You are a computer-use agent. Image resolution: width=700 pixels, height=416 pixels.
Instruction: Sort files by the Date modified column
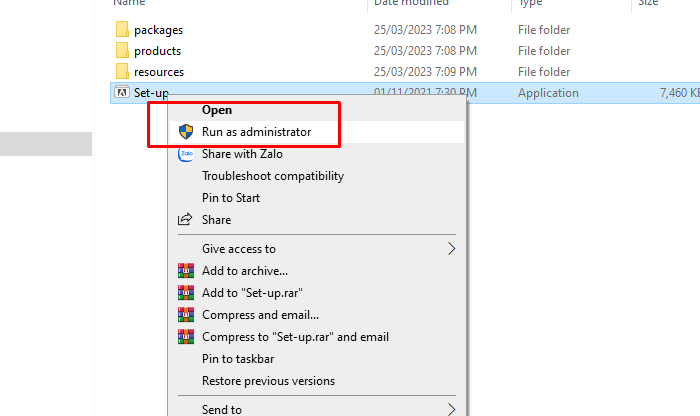(413, 4)
